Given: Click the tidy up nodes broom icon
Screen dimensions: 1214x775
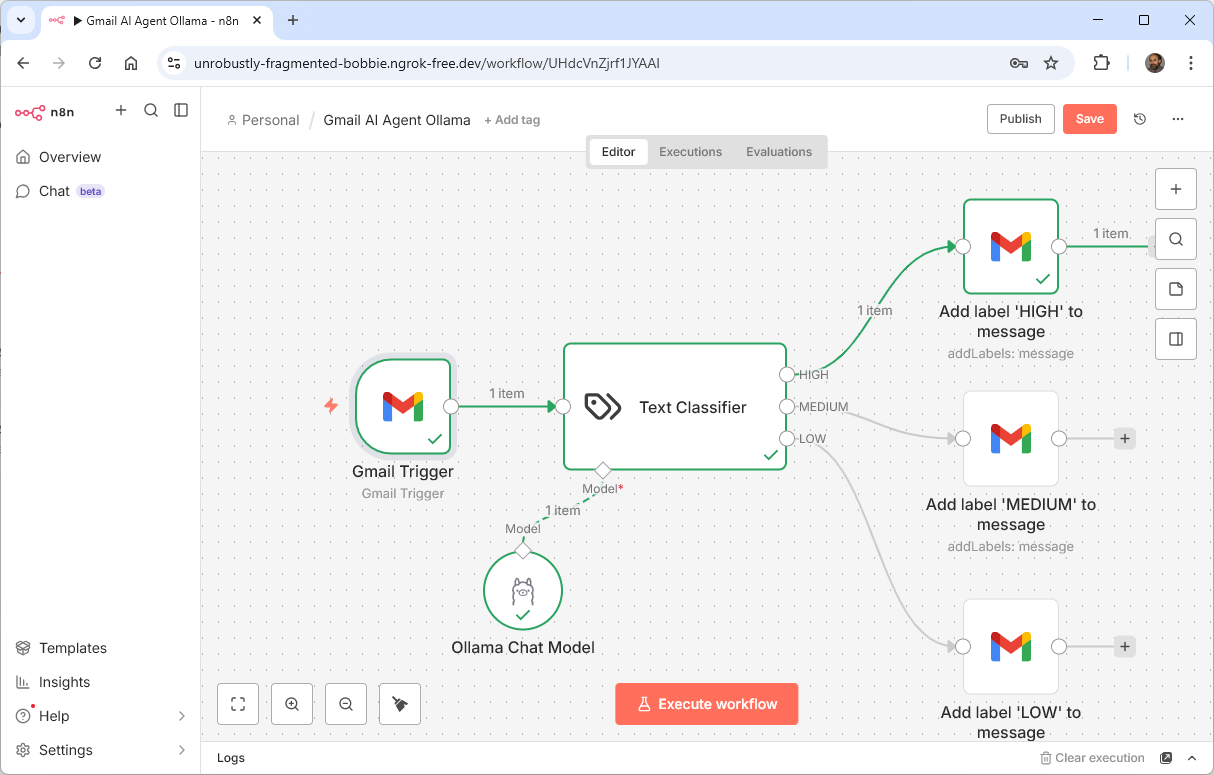Looking at the screenshot, I should 400,704.
